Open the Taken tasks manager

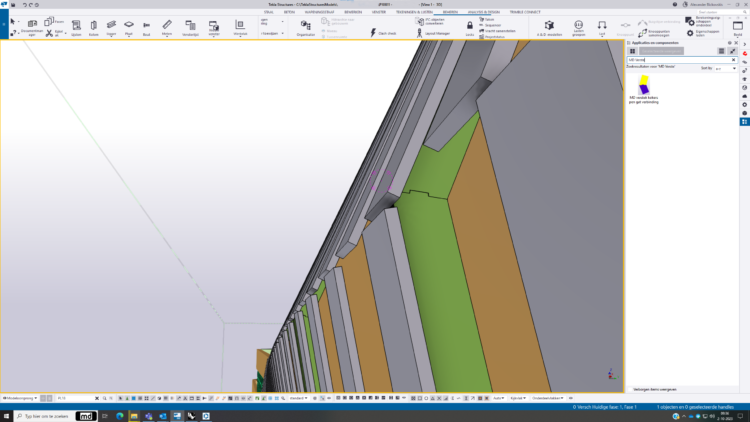pyautogui.click(x=486, y=20)
